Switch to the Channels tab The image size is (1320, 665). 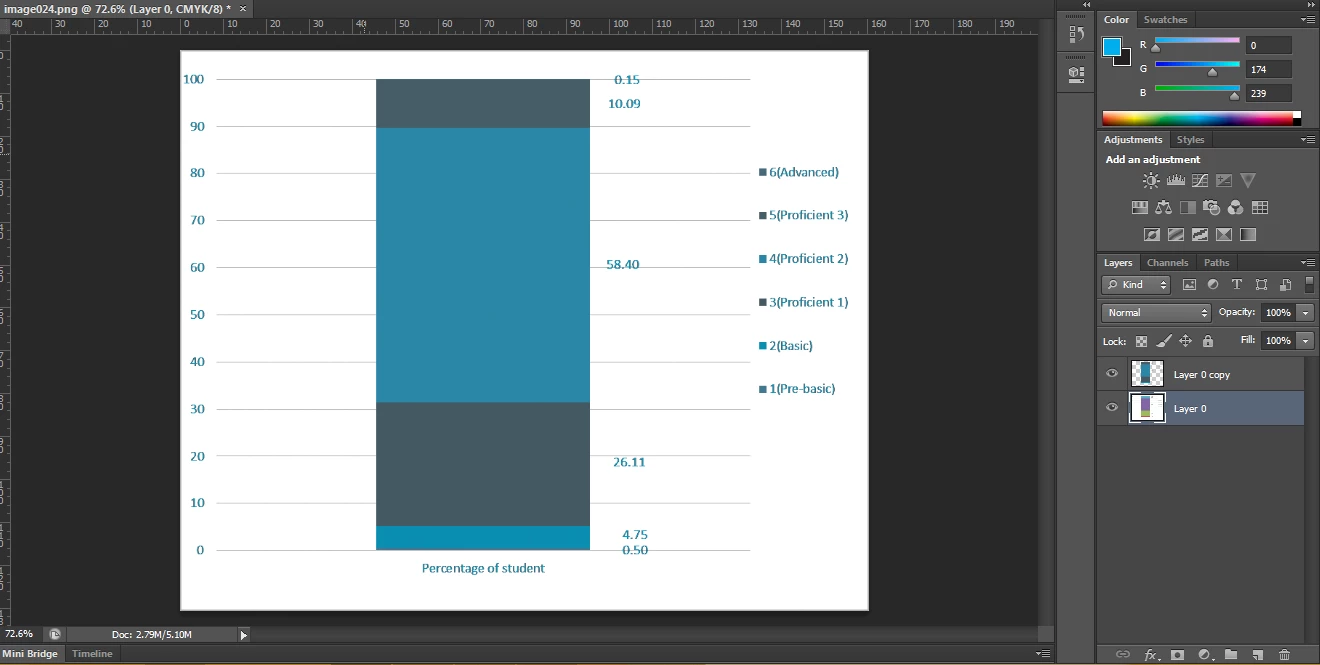[x=1167, y=263]
